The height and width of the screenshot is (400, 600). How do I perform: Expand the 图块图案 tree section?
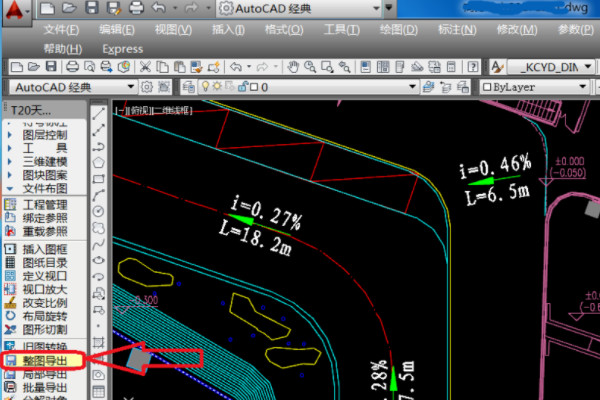46,174
